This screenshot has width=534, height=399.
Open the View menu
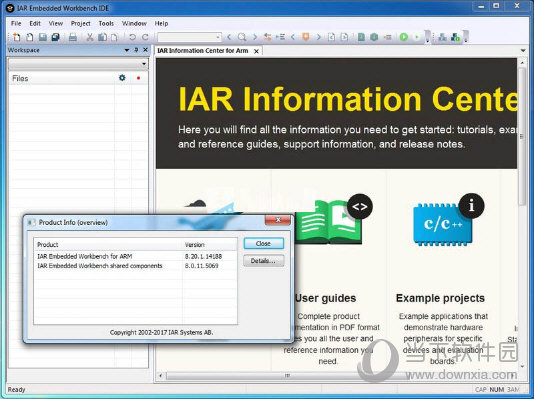56,23
